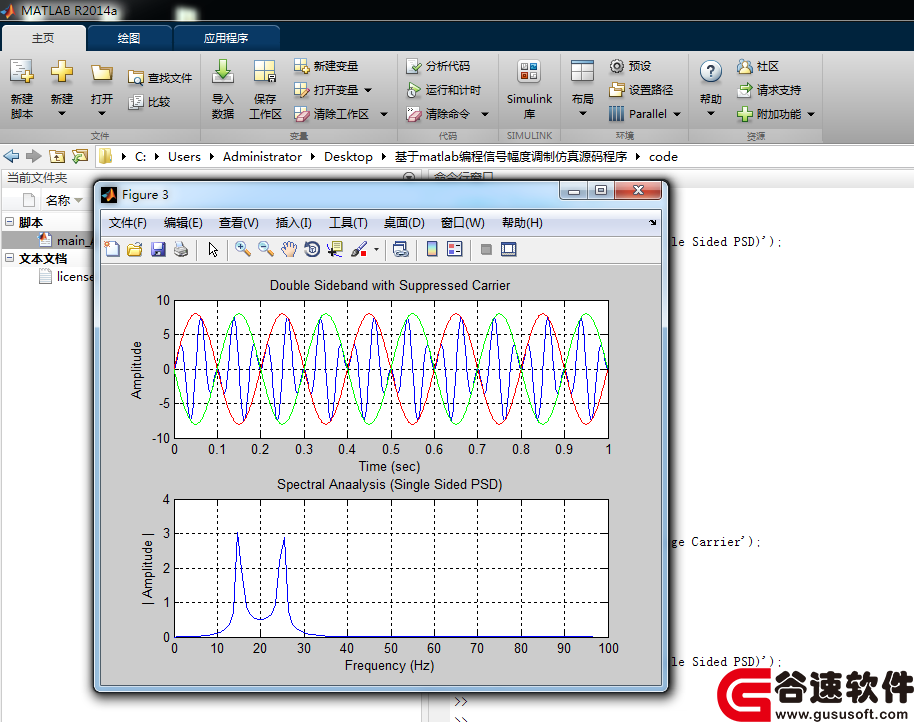Click Hide Plot Tools icon in Figure toolbar
The image size is (914, 722).
[x=486, y=249]
